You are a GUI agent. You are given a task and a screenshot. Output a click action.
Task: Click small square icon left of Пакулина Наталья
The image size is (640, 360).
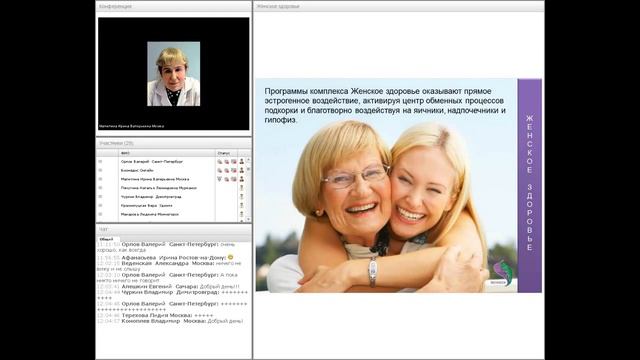(100, 188)
